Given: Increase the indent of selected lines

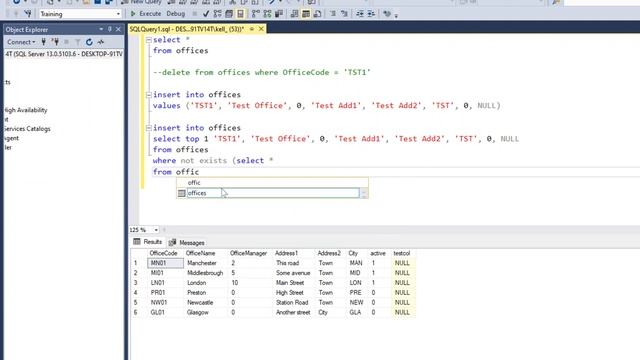Looking at the screenshot, I should point(371,14).
